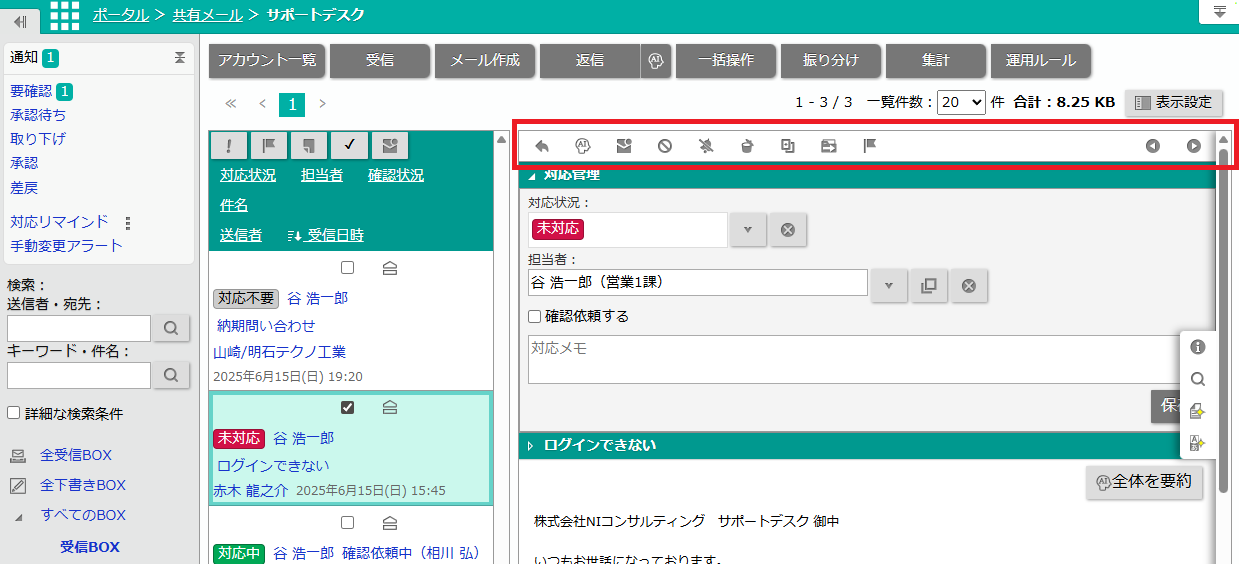
Task: Uncheck the ログインできない mail checkbox
Action: (x=347, y=407)
